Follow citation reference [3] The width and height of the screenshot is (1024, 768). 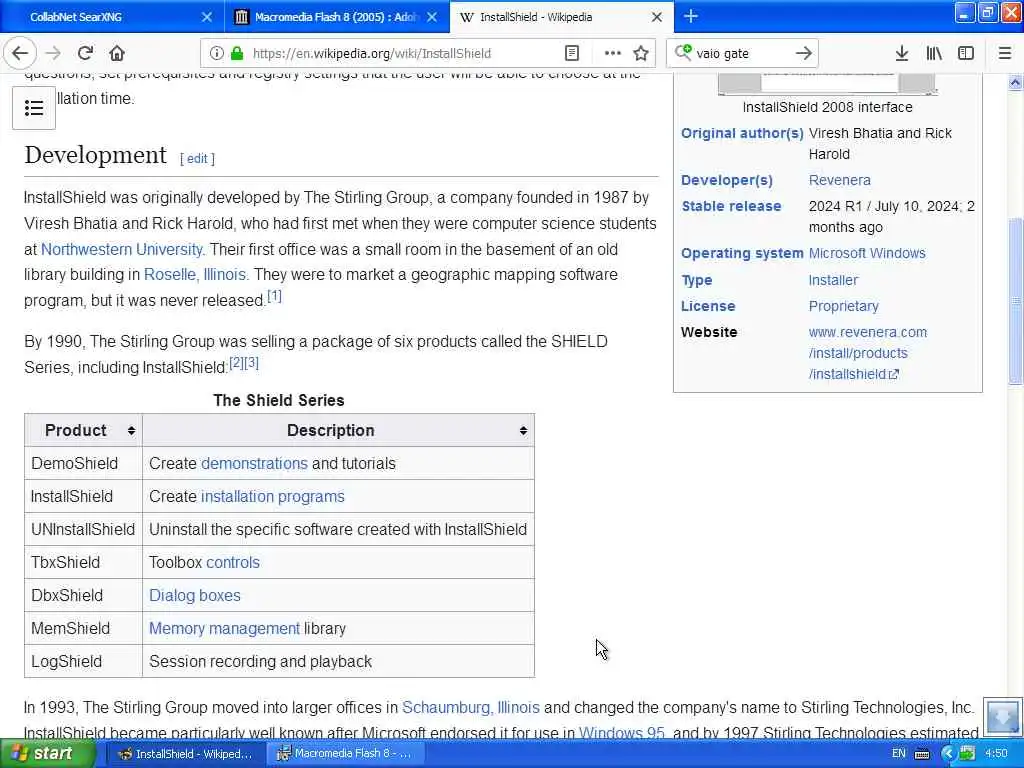click(251, 362)
